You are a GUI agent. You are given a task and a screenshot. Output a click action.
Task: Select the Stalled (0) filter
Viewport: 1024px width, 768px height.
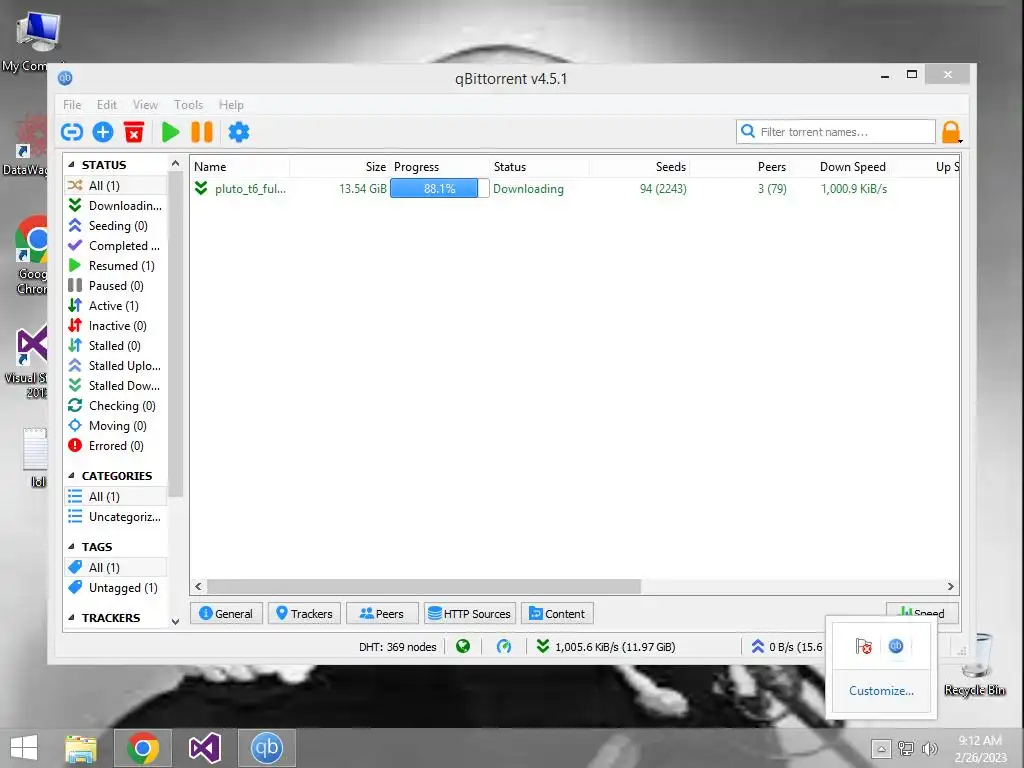116,345
